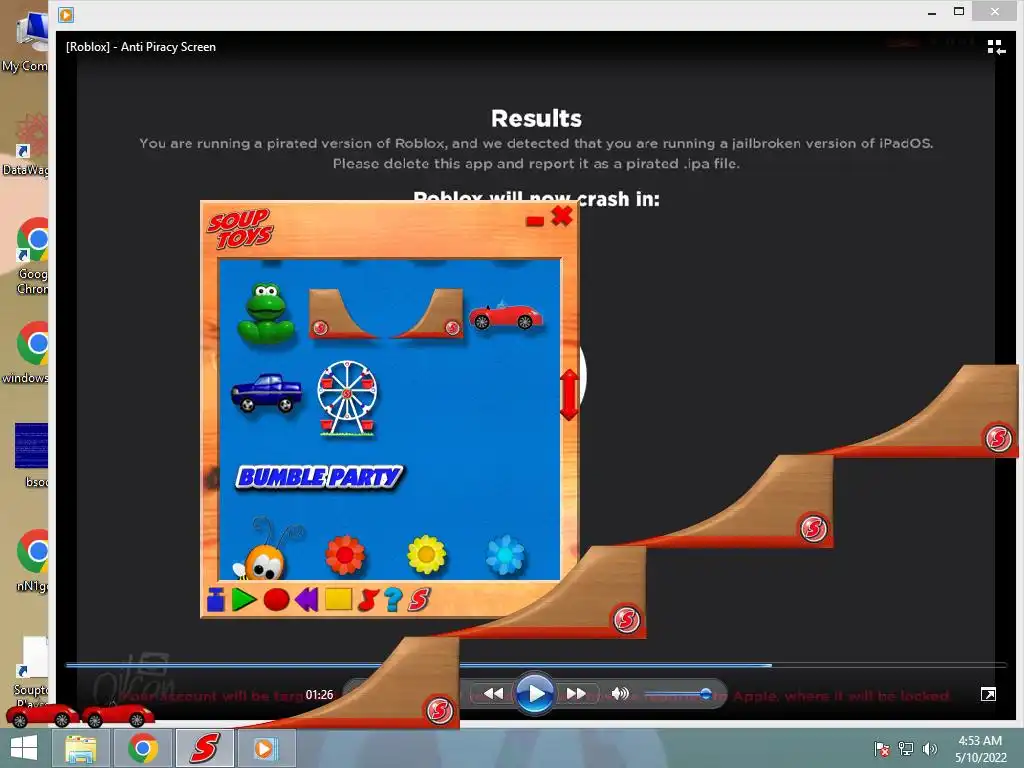Select the green frog toy
Screen dimensions: 1024x768
[265, 313]
